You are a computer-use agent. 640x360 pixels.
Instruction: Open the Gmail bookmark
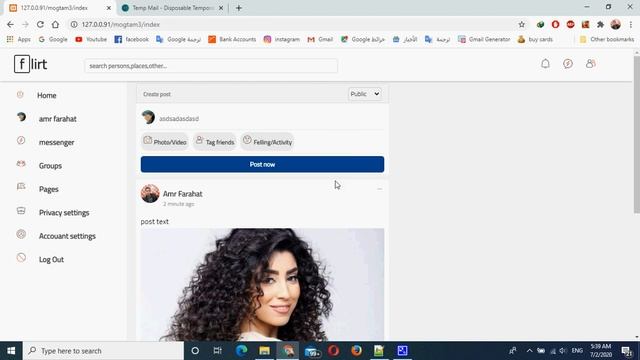pyautogui.click(x=320, y=39)
